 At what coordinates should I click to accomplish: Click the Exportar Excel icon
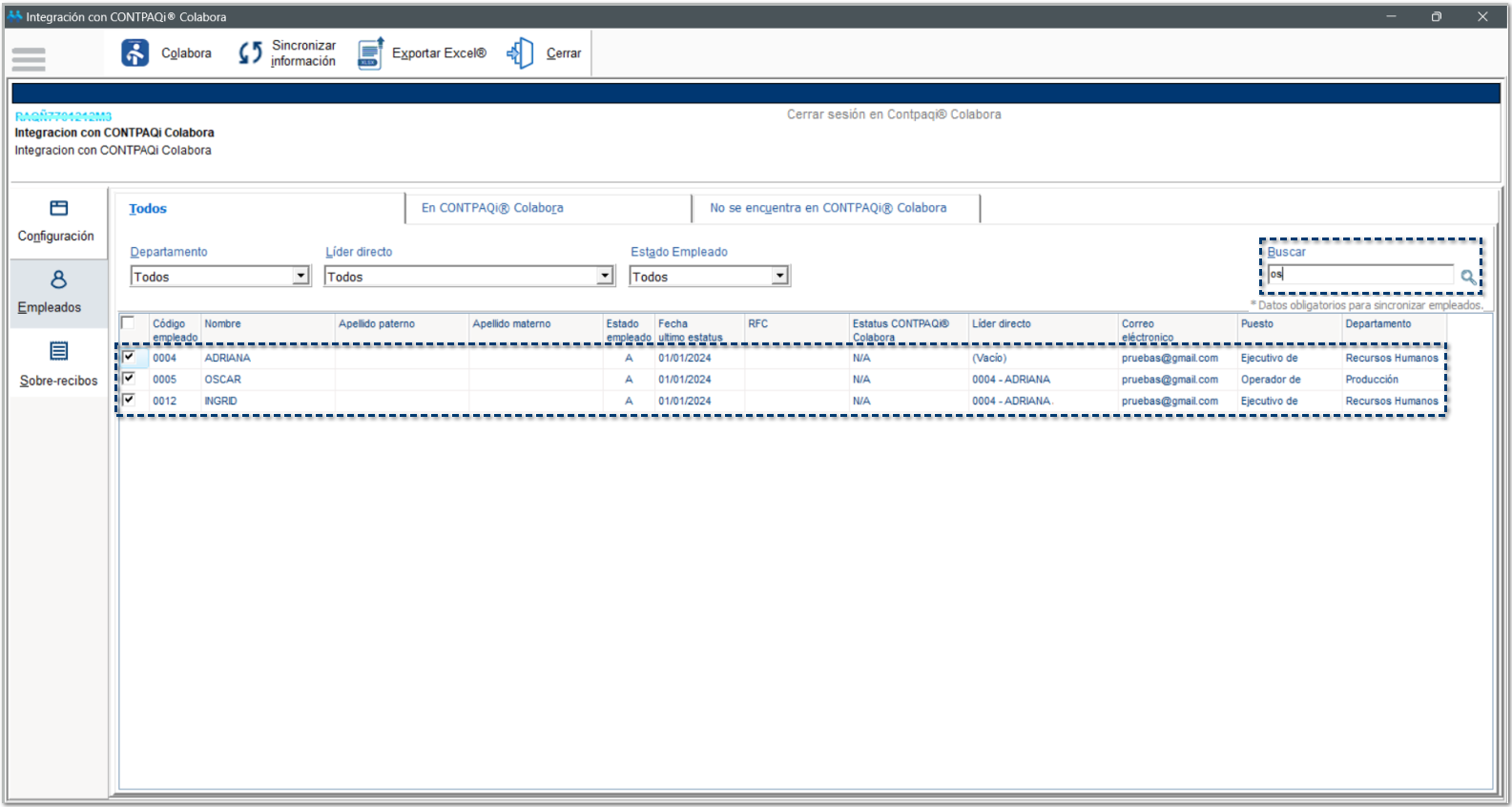[370, 53]
